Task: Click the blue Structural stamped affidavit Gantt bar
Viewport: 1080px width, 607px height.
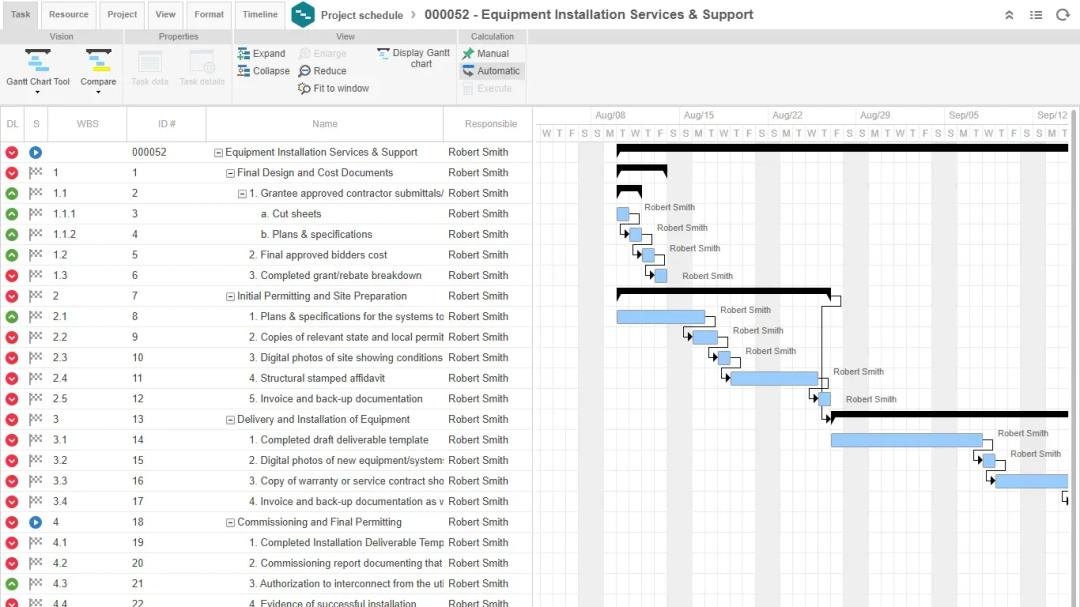Action: [774, 378]
